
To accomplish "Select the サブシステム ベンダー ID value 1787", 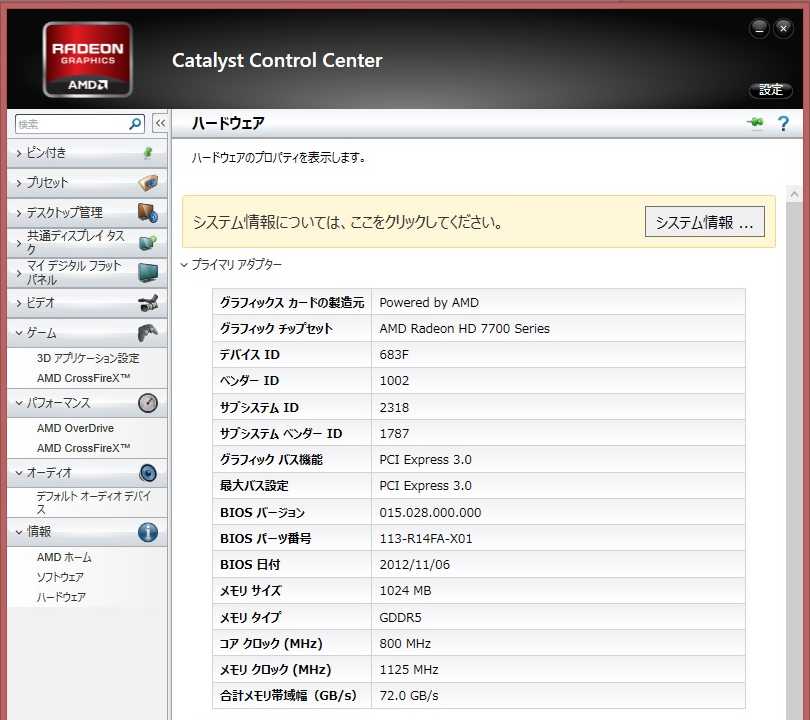I will pos(394,433).
